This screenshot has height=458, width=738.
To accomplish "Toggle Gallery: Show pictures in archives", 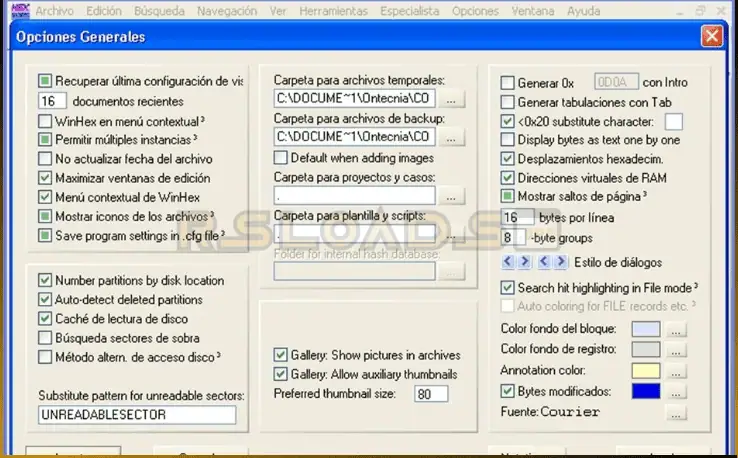I will tap(281, 355).
